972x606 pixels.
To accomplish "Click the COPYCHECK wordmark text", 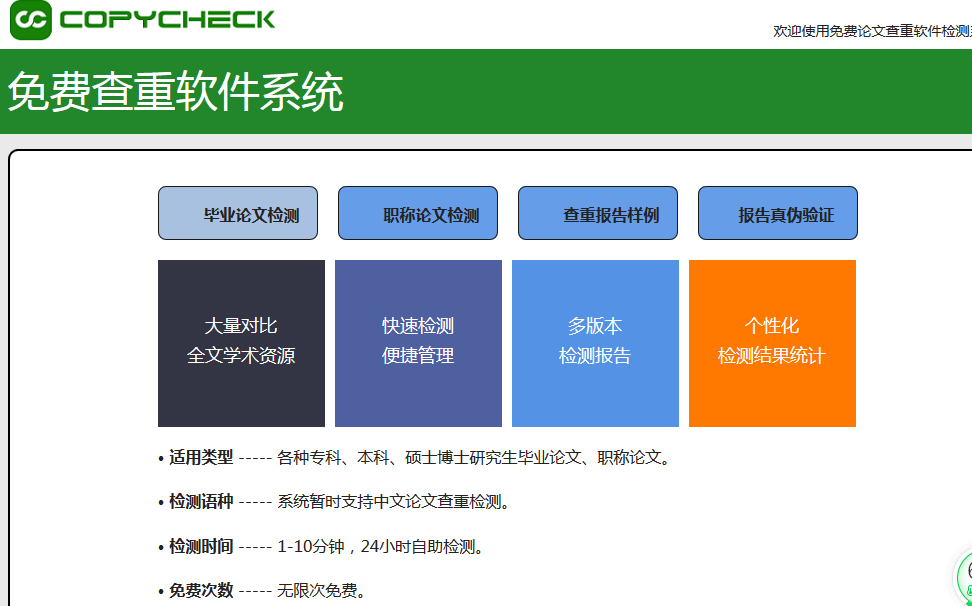I will click(x=167, y=19).
